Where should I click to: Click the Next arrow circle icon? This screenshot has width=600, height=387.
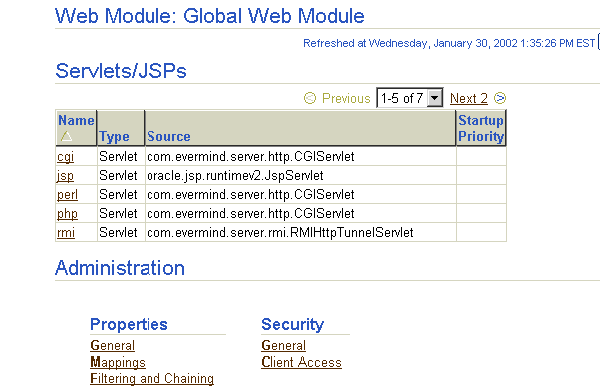[500, 98]
